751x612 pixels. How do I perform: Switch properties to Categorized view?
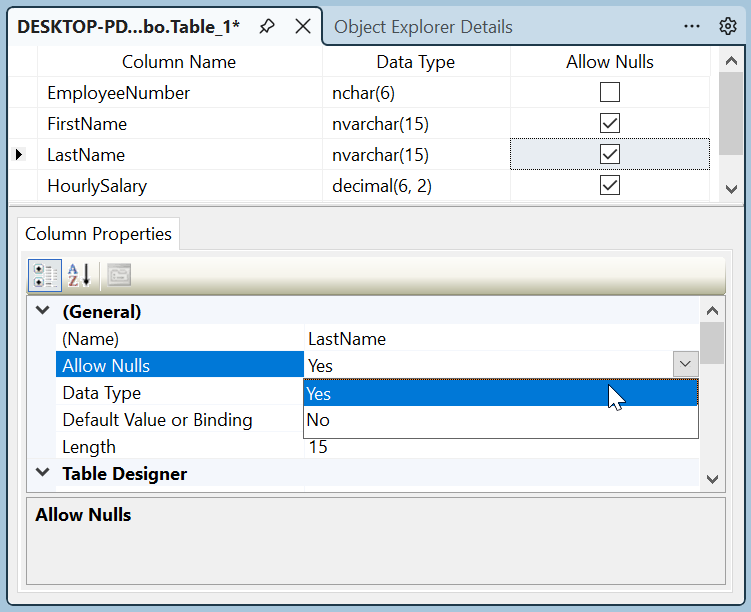[45, 275]
